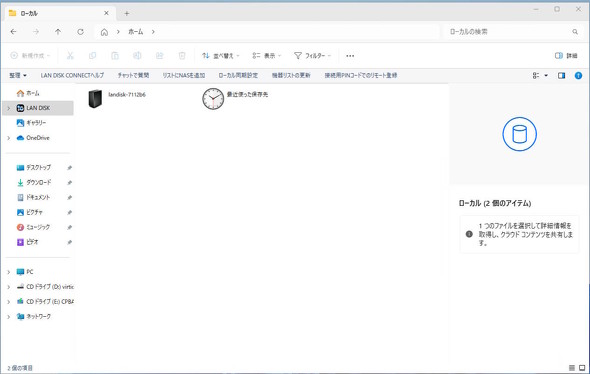
Task: Click the blue help icon
Action: pos(578,76)
